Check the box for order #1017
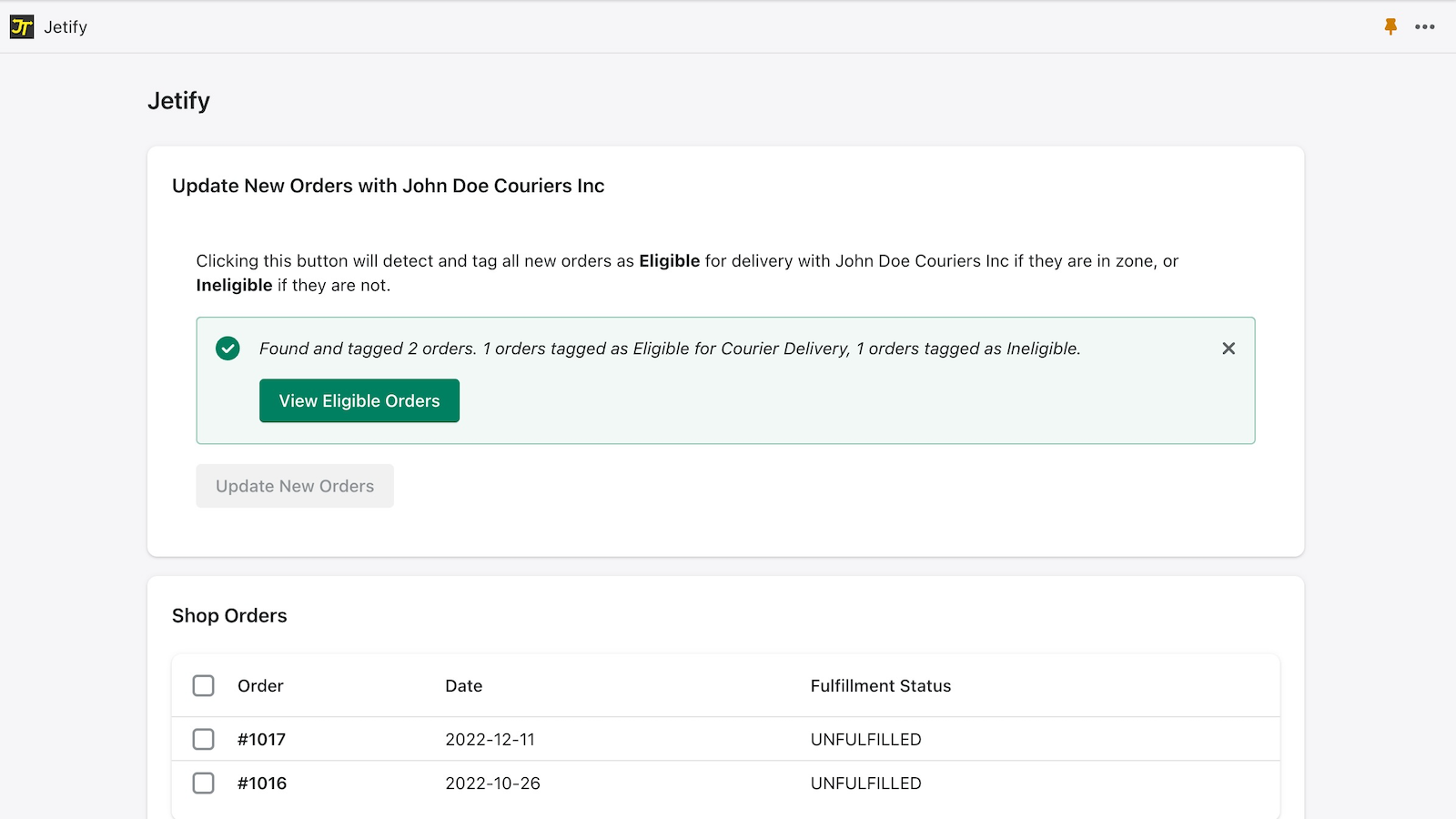This screenshot has width=1456, height=819. pos(204,739)
